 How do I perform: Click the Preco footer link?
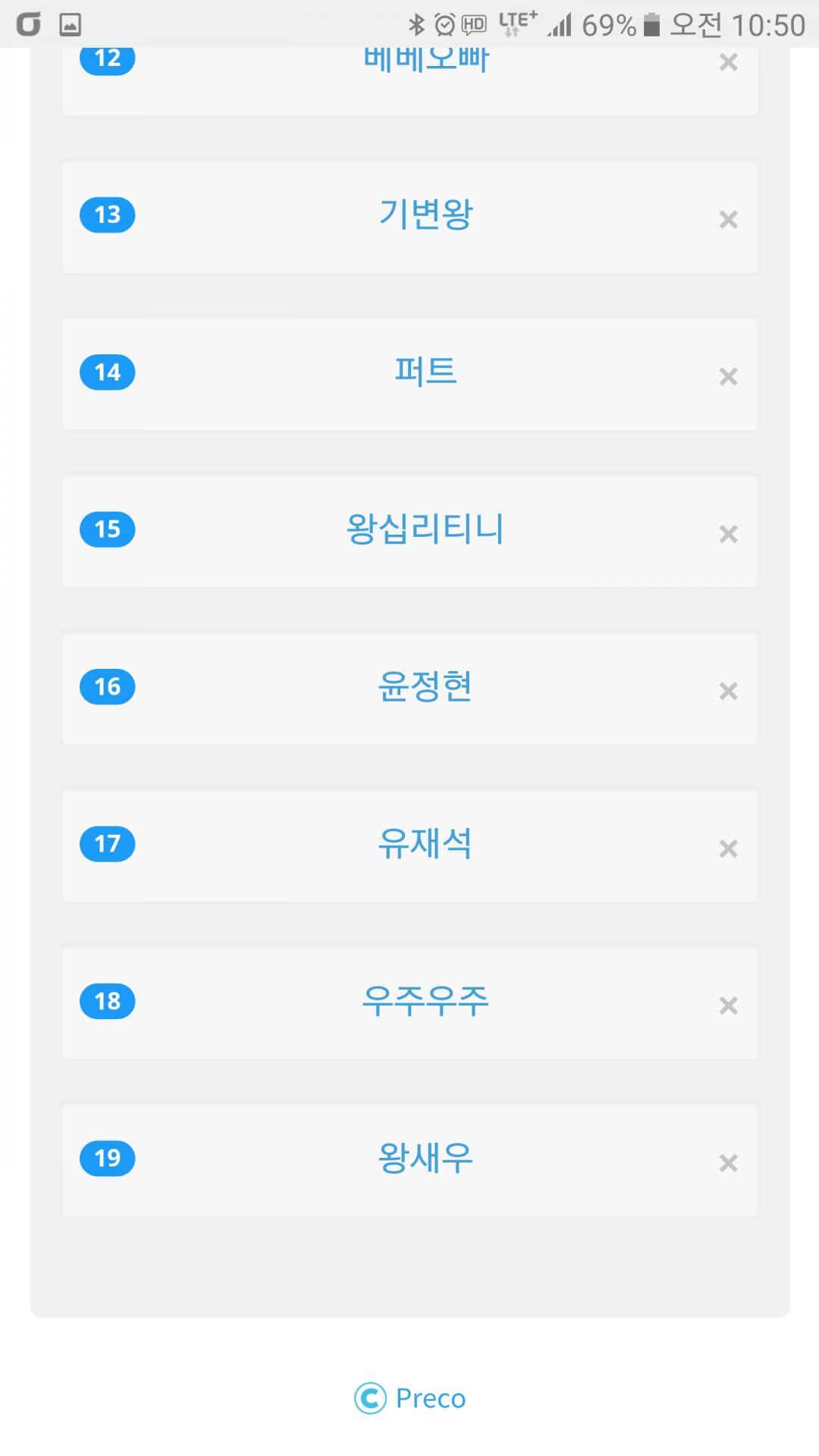[430, 1398]
